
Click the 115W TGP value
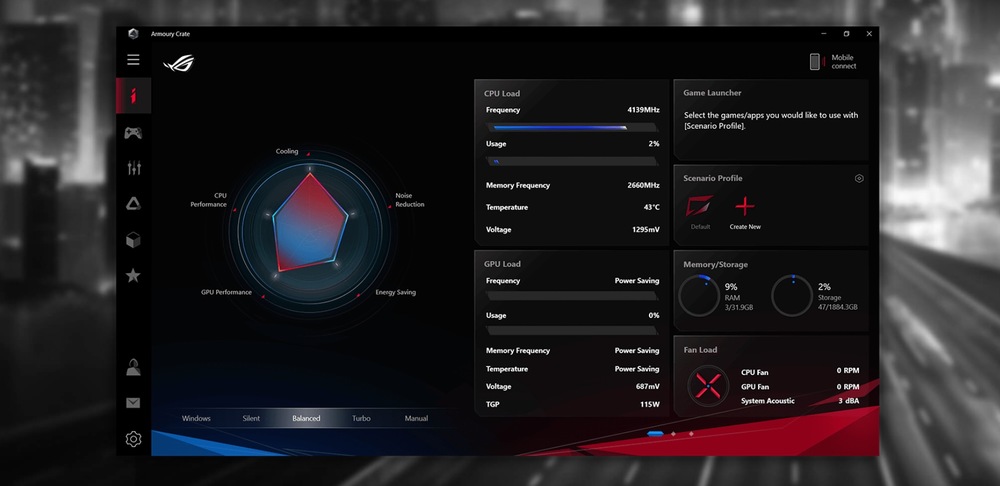click(x=650, y=404)
